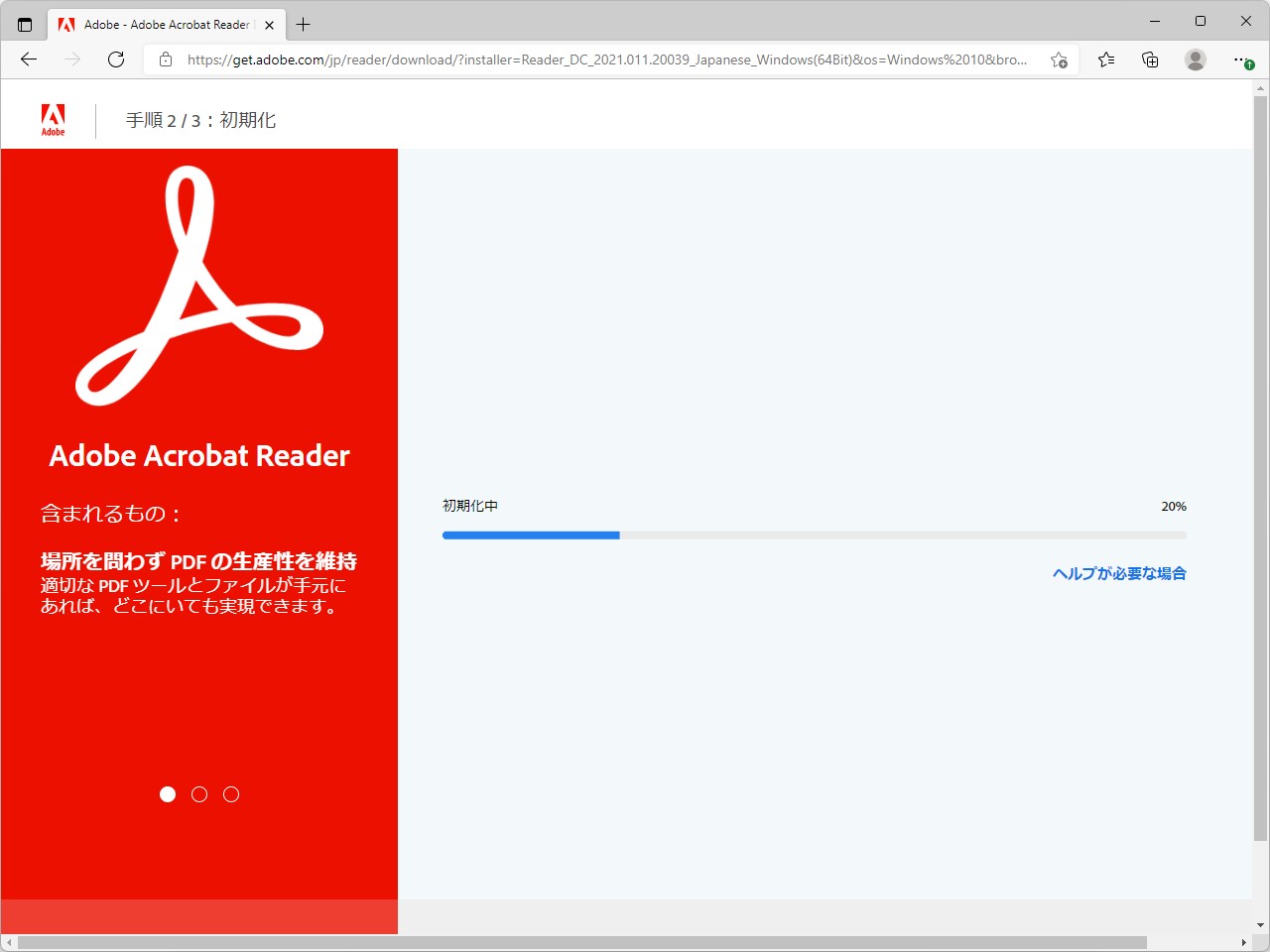Click the Adobe Acrobat Reader product title
Image resolution: width=1270 pixels, height=952 pixels.
point(199,455)
